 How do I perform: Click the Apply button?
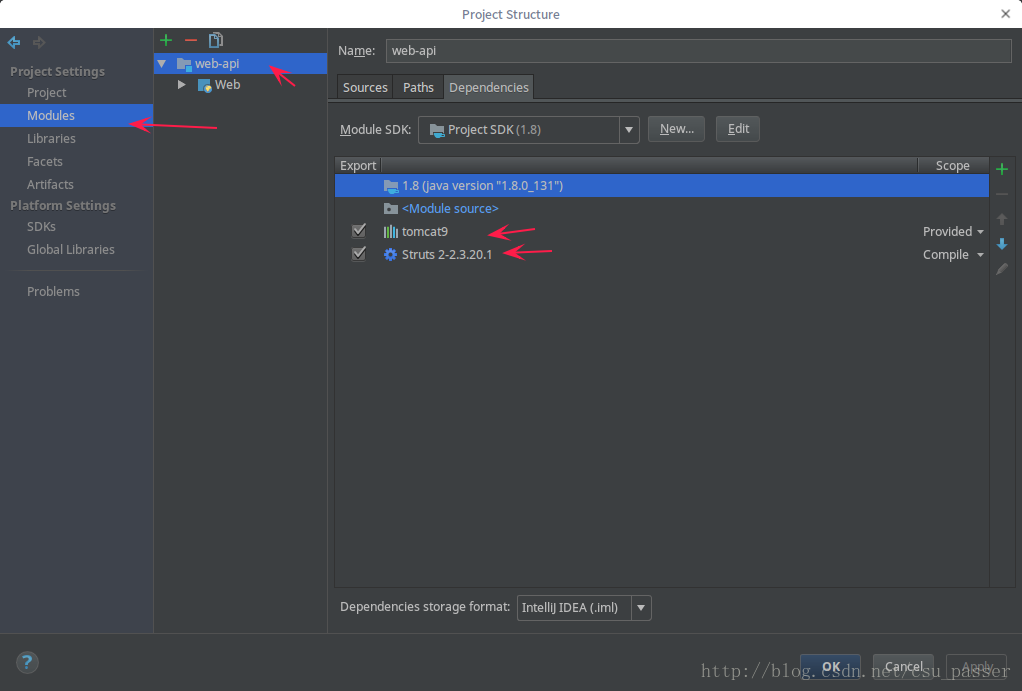(x=976, y=667)
